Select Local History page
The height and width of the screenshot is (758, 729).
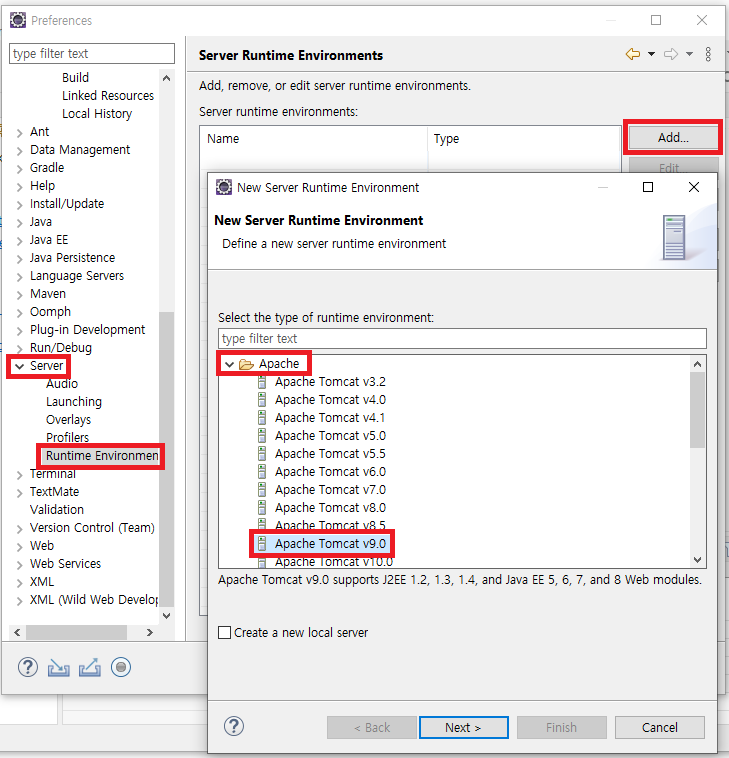97,114
